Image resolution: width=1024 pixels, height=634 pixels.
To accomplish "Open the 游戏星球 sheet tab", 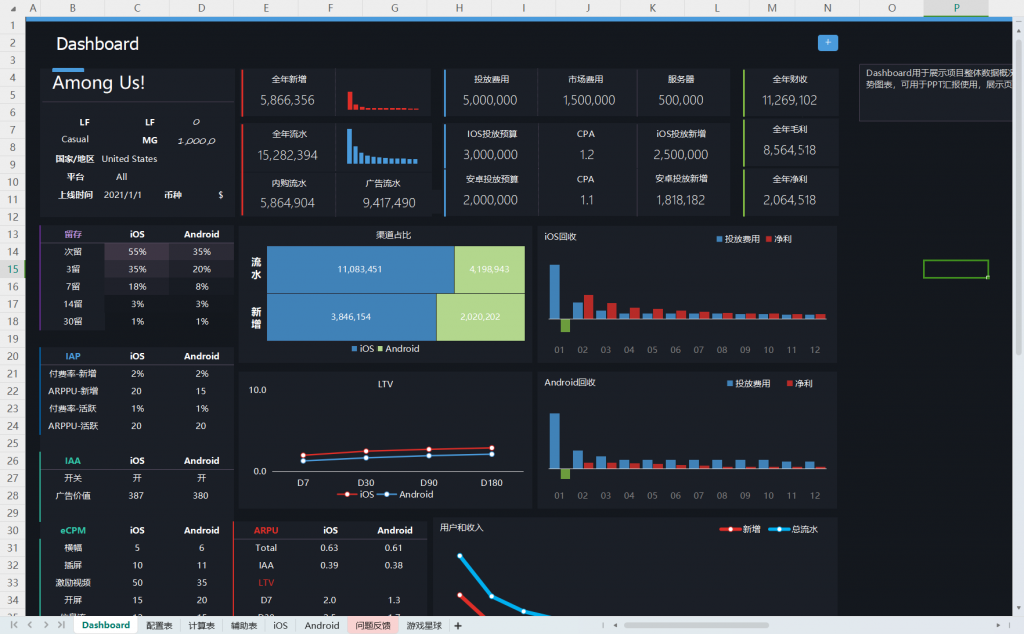I will pyautogui.click(x=424, y=626).
